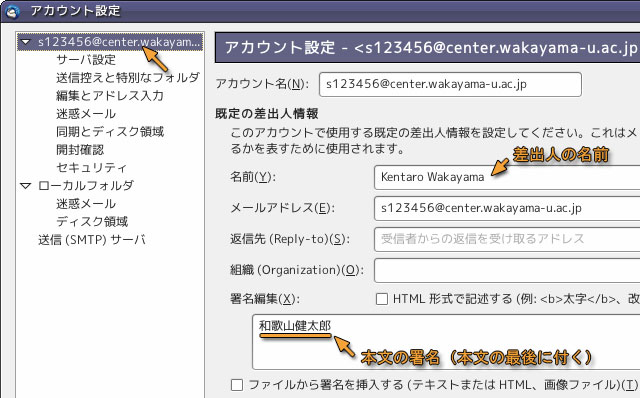Open ディスク領域 under ローカルフォルダ
Viewport: 640px width, 398px height.
tap(92, 221)
